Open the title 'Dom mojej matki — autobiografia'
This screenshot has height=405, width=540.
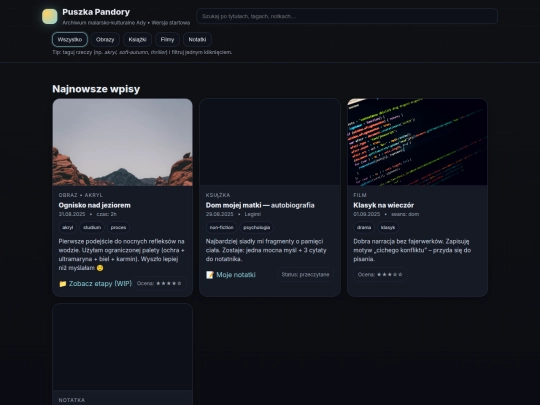(260, 205)
